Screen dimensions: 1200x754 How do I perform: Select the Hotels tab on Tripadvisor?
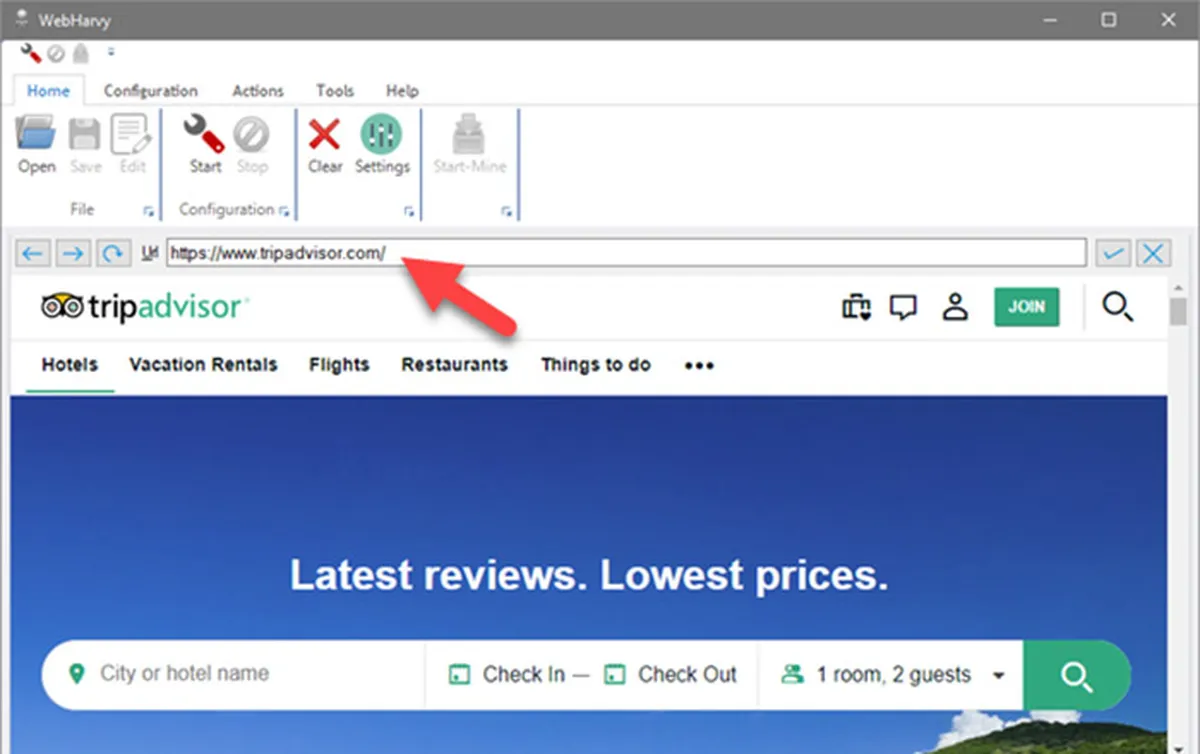point(70,365)
